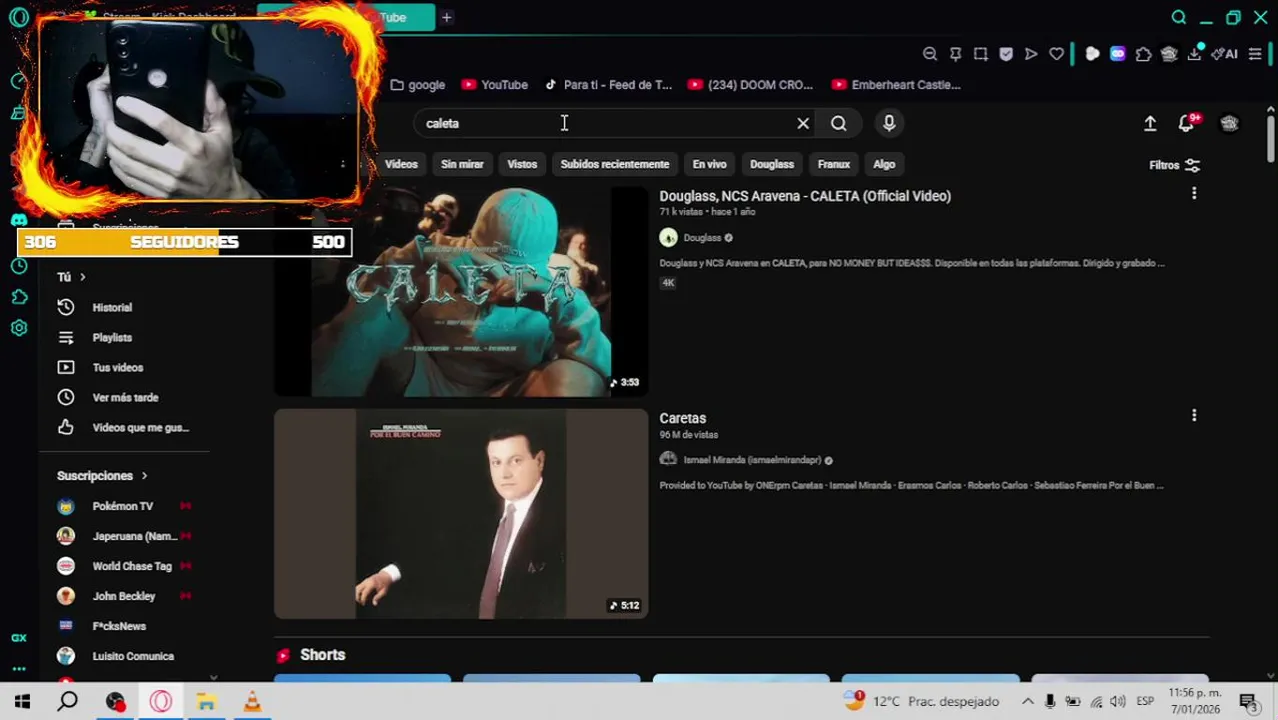Viewport: 1278px width, 720px height.
Task: Select the Vistos filter chip
Action: [522, 164]
